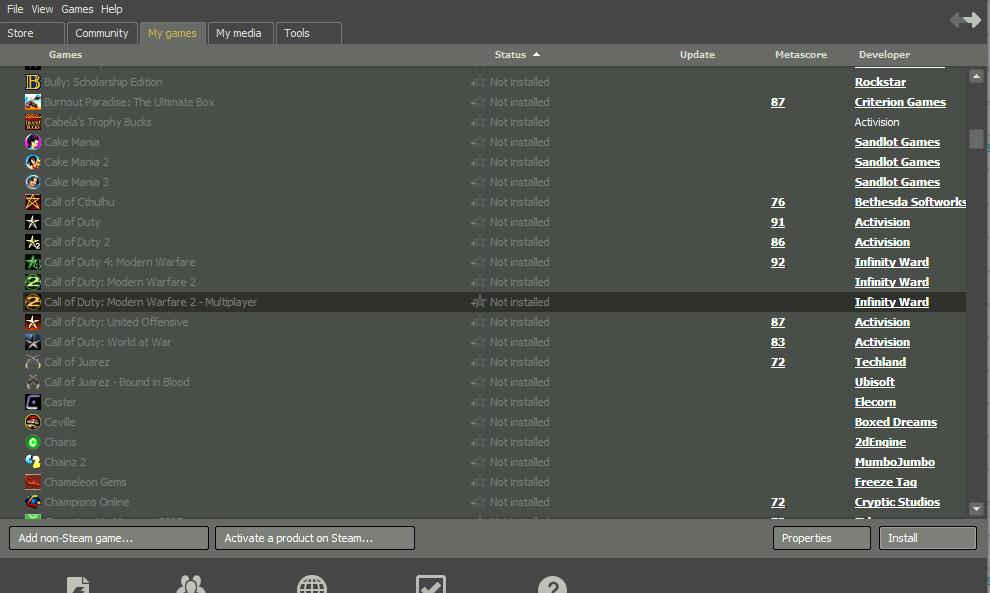
Task: Click the Ceville game icon
Action: click(33, 422)
